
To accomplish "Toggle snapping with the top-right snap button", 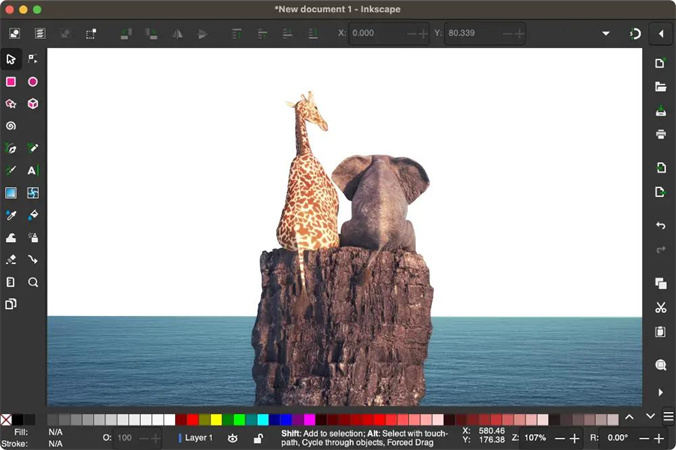I will click(x=635, y=33).
